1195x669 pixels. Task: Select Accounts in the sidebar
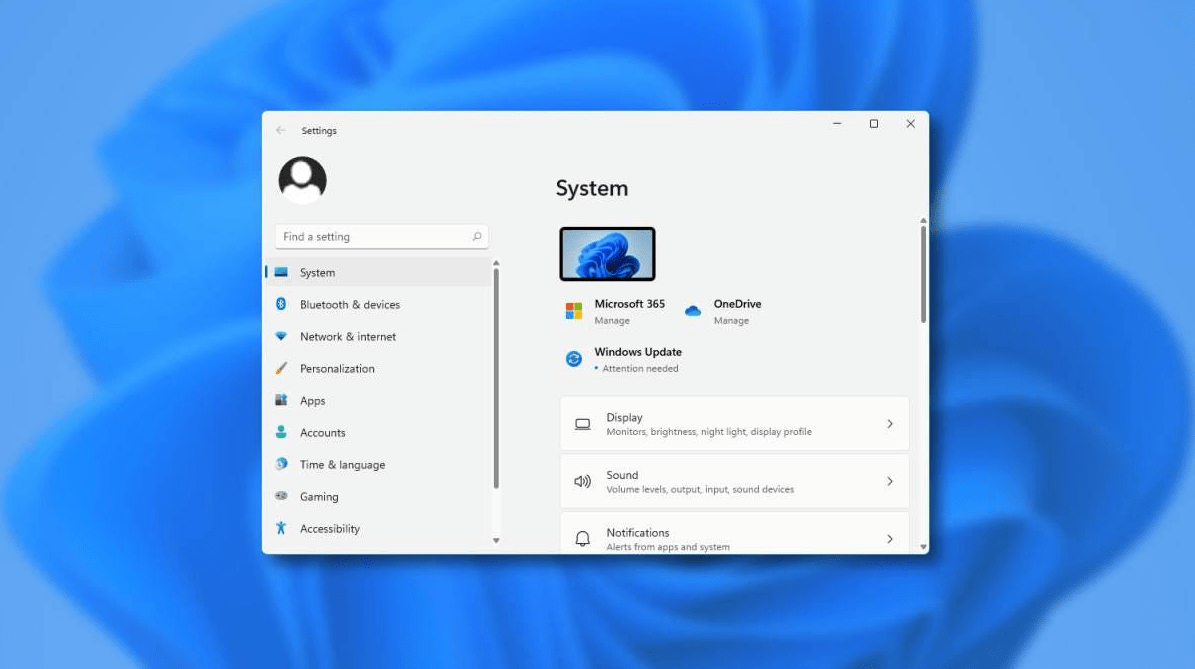point(379,432)
